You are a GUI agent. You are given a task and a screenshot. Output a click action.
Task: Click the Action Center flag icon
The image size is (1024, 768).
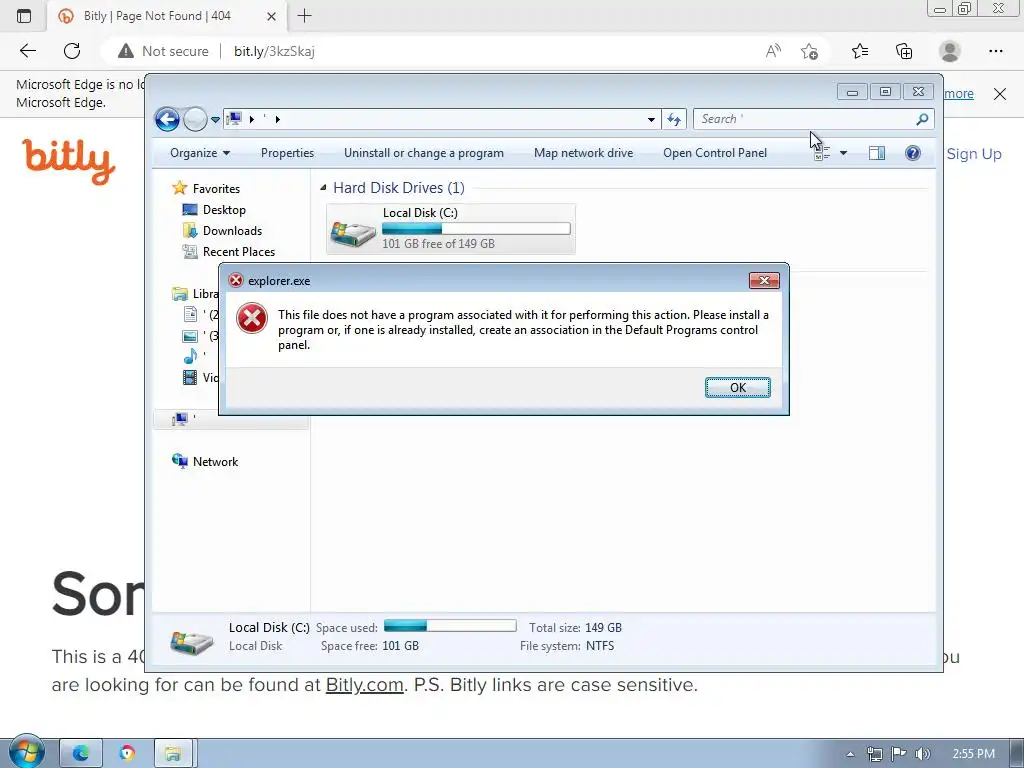click(x=899, y=754)
